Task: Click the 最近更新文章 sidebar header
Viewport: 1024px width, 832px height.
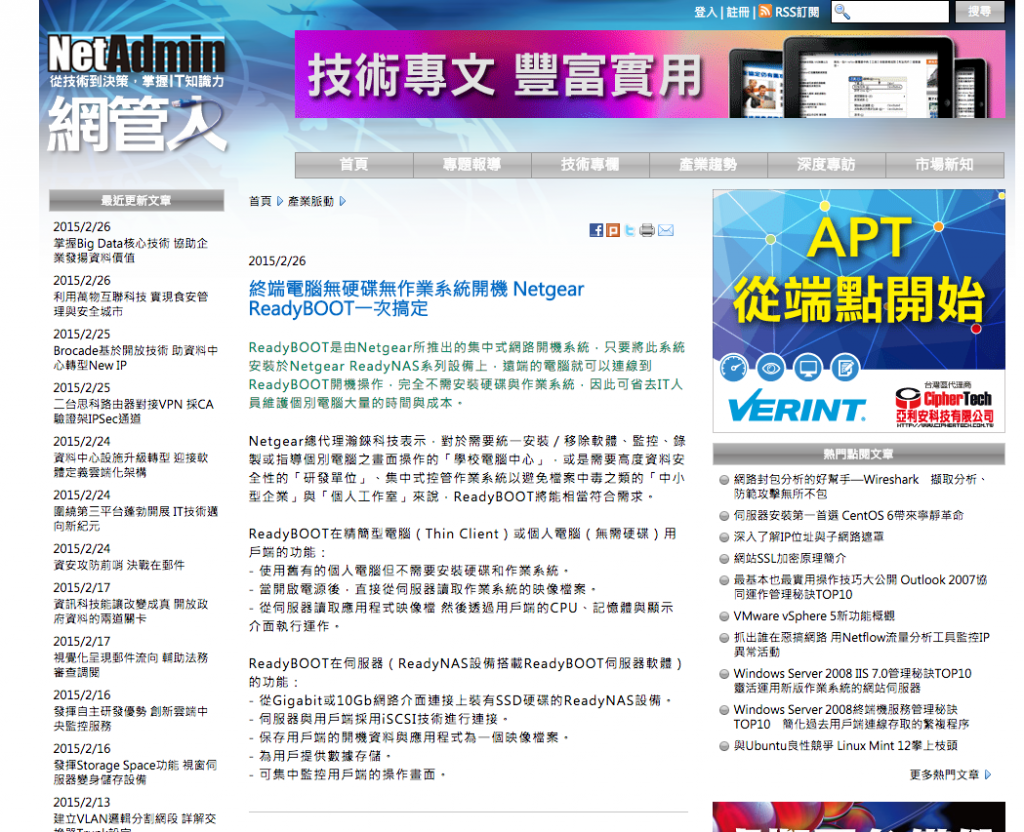Action: 136,200
